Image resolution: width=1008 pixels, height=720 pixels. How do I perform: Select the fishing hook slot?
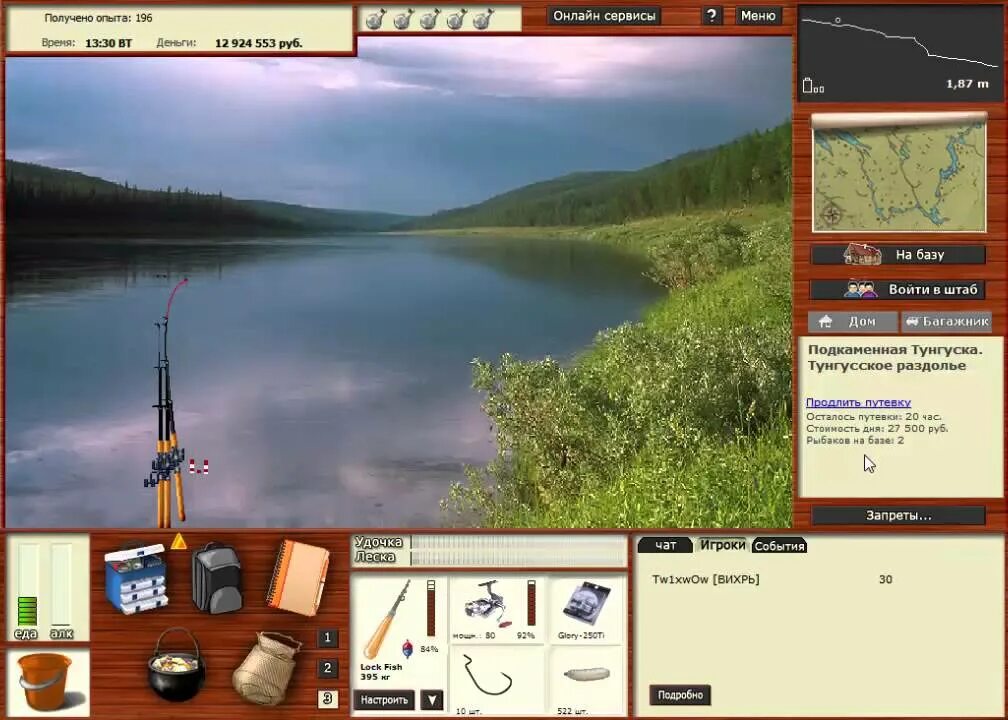[496, 681]
